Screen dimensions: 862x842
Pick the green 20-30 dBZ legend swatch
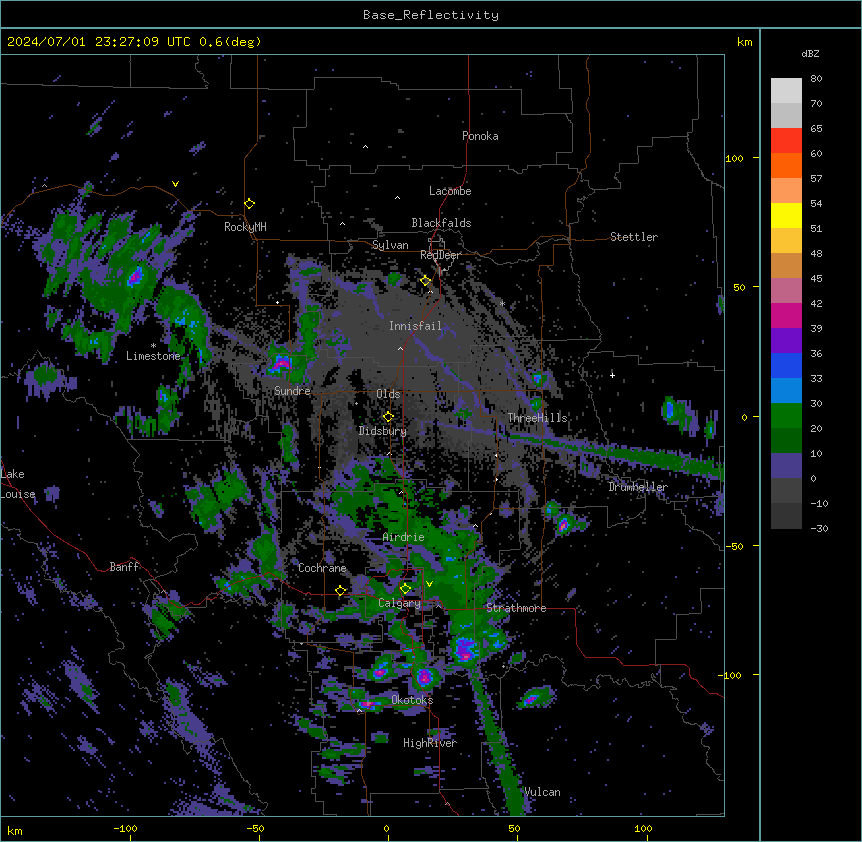click(x=786, y=416)
